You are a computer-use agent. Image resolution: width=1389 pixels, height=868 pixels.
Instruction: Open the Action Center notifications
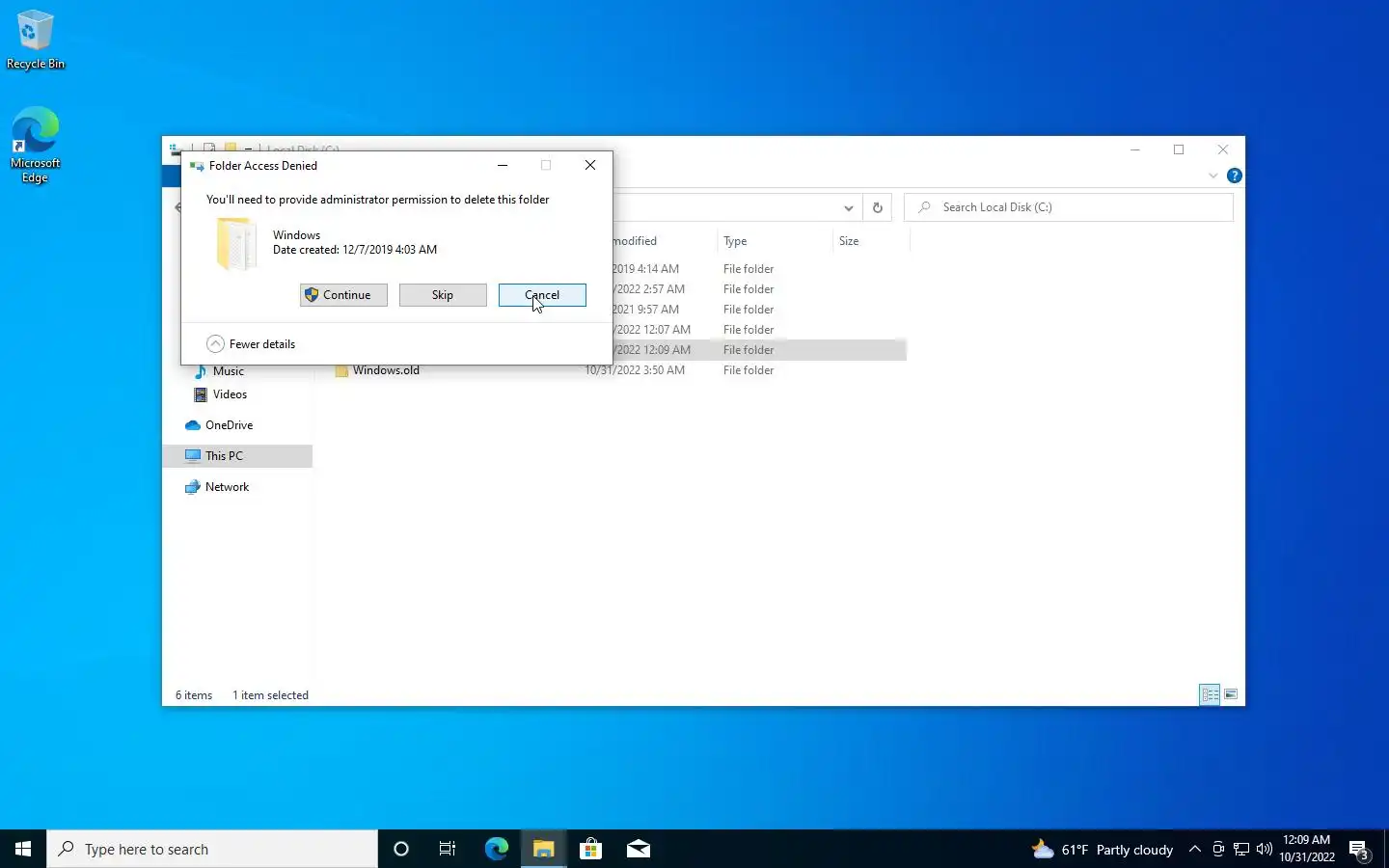pyautogui.click(x=1360, y=850)
